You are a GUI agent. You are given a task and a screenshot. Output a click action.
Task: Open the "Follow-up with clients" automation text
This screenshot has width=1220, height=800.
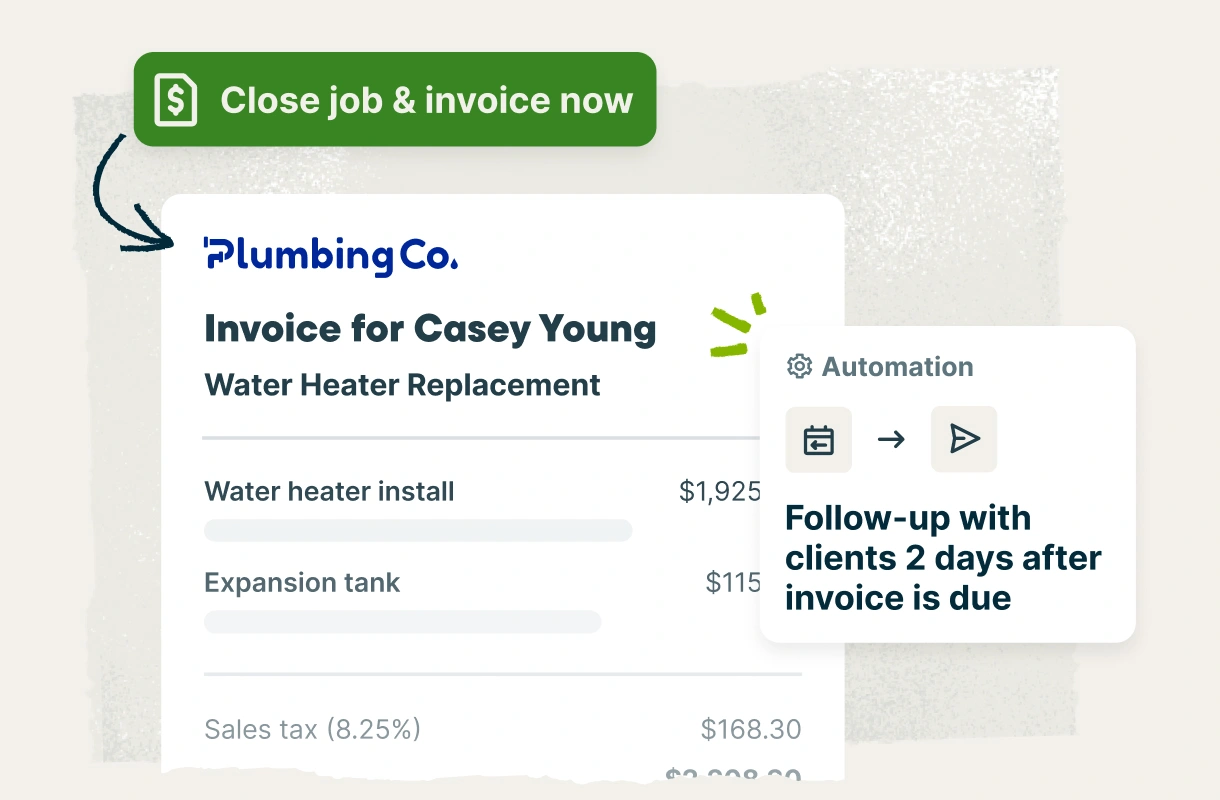(x=942, y=558)
